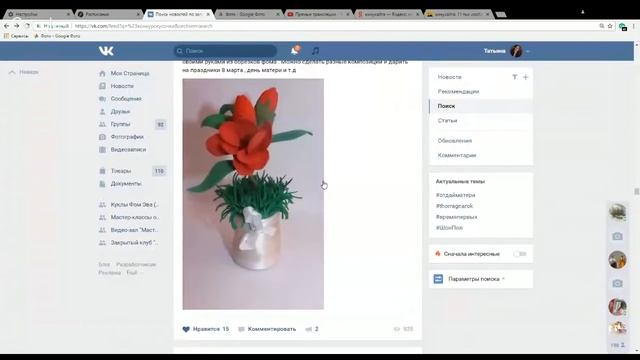Open the Видео-зал group shortcut
The height and width of the screenshot is (360, 640).
pyautogui.click(x=134, y=230)
